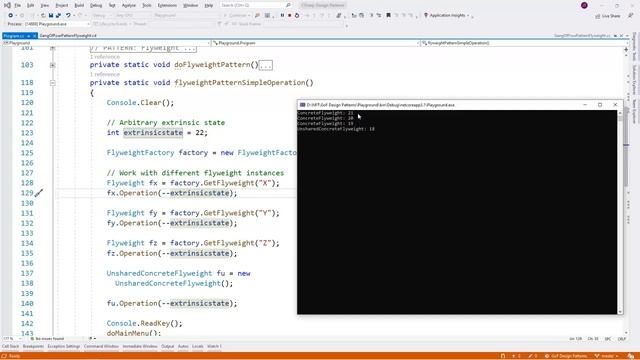
Task: Click the Visual Studio search box
Action: (x=256, y=5)
